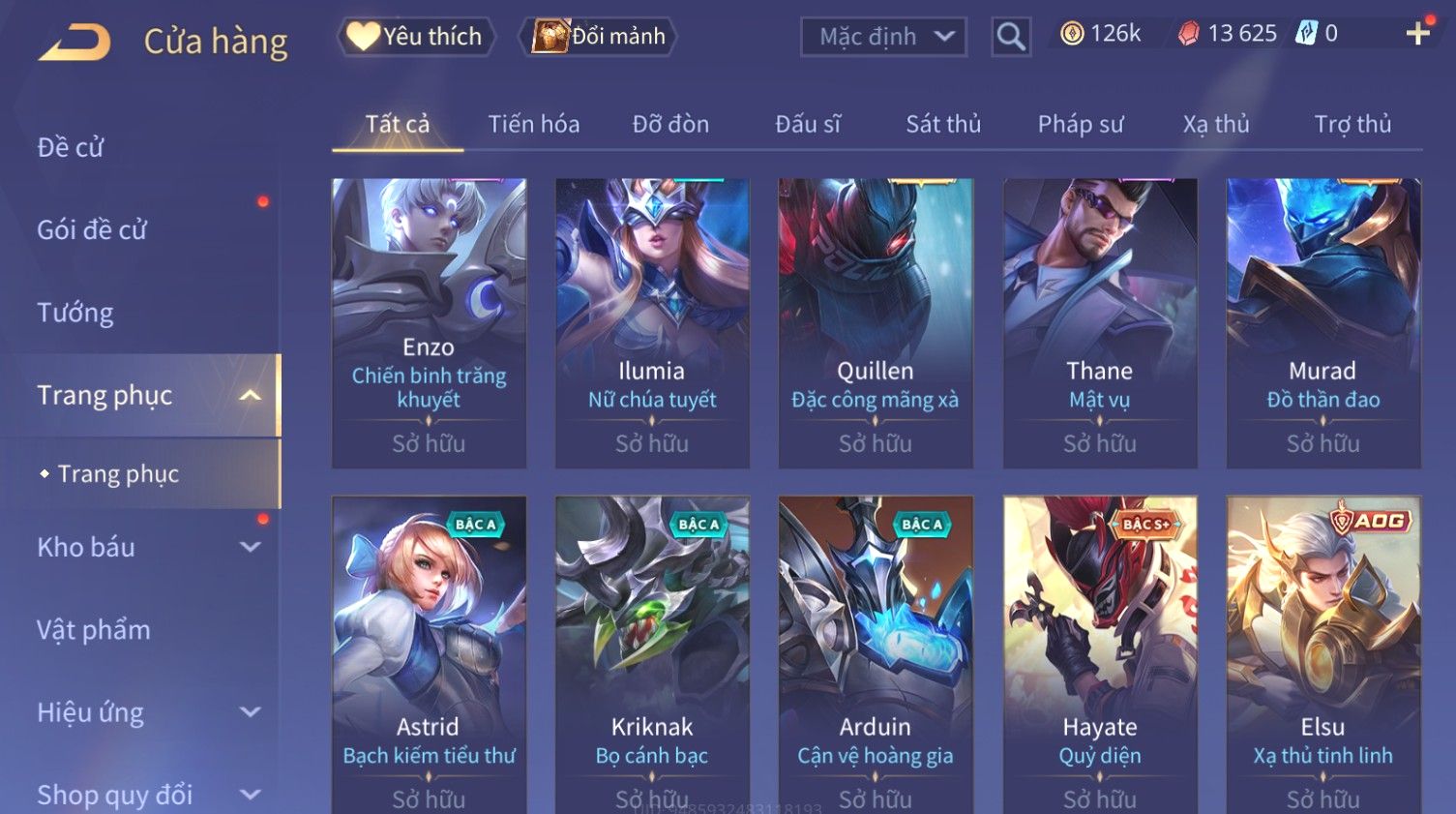Expand the Kho báu sidebar section
1456x814 pixels.
(x=251, y=547)
